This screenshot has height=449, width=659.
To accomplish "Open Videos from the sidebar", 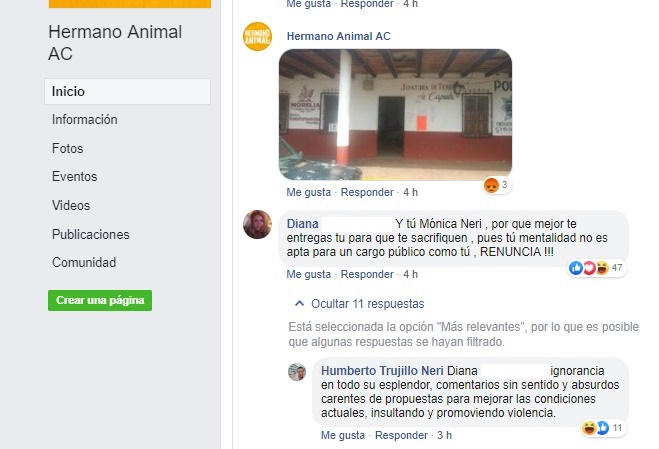I will coord(71,206).
